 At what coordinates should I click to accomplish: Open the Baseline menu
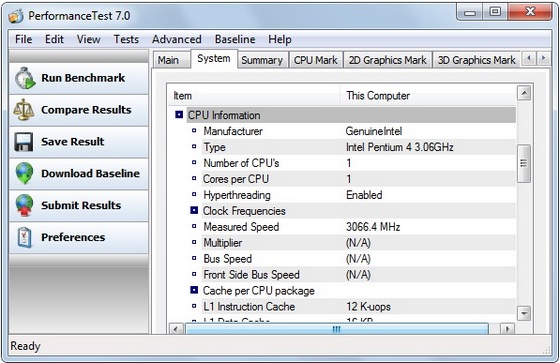click(235, 39)
